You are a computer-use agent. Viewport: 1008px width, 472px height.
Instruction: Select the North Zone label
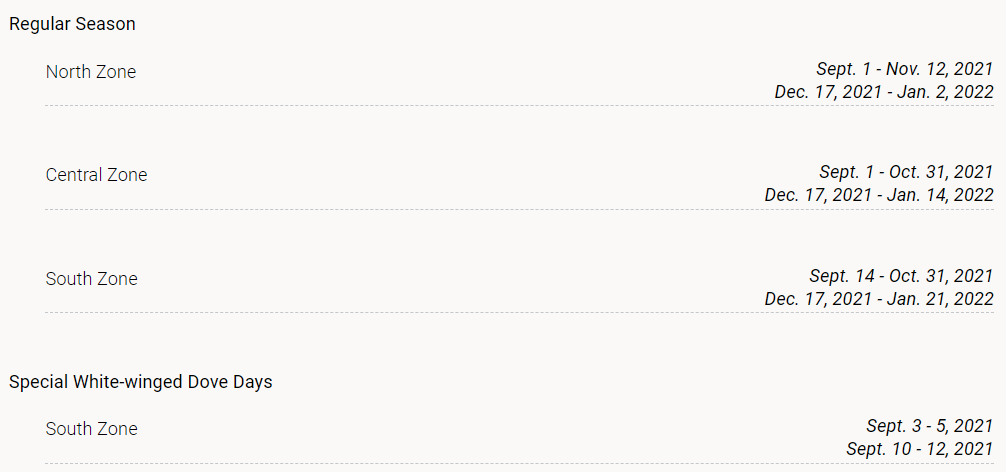tap(91, 72)
